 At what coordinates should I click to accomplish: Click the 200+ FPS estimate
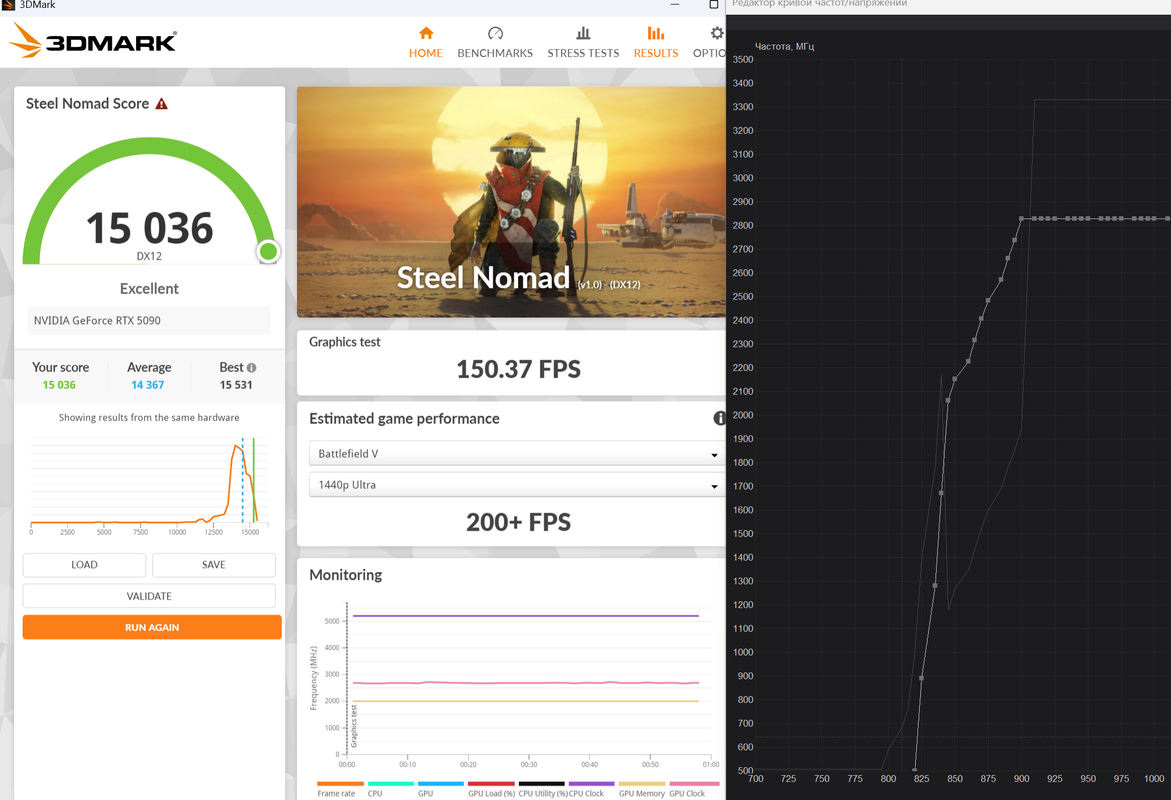[518, 522]
